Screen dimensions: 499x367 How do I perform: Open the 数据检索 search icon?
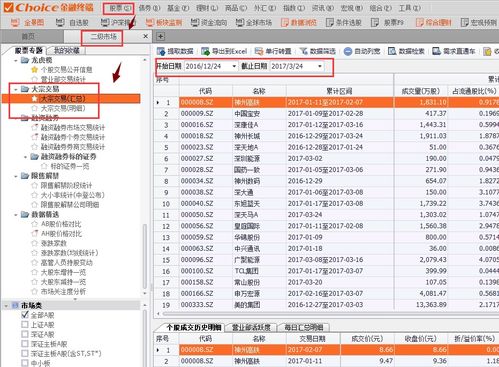[x=392, y=51]
